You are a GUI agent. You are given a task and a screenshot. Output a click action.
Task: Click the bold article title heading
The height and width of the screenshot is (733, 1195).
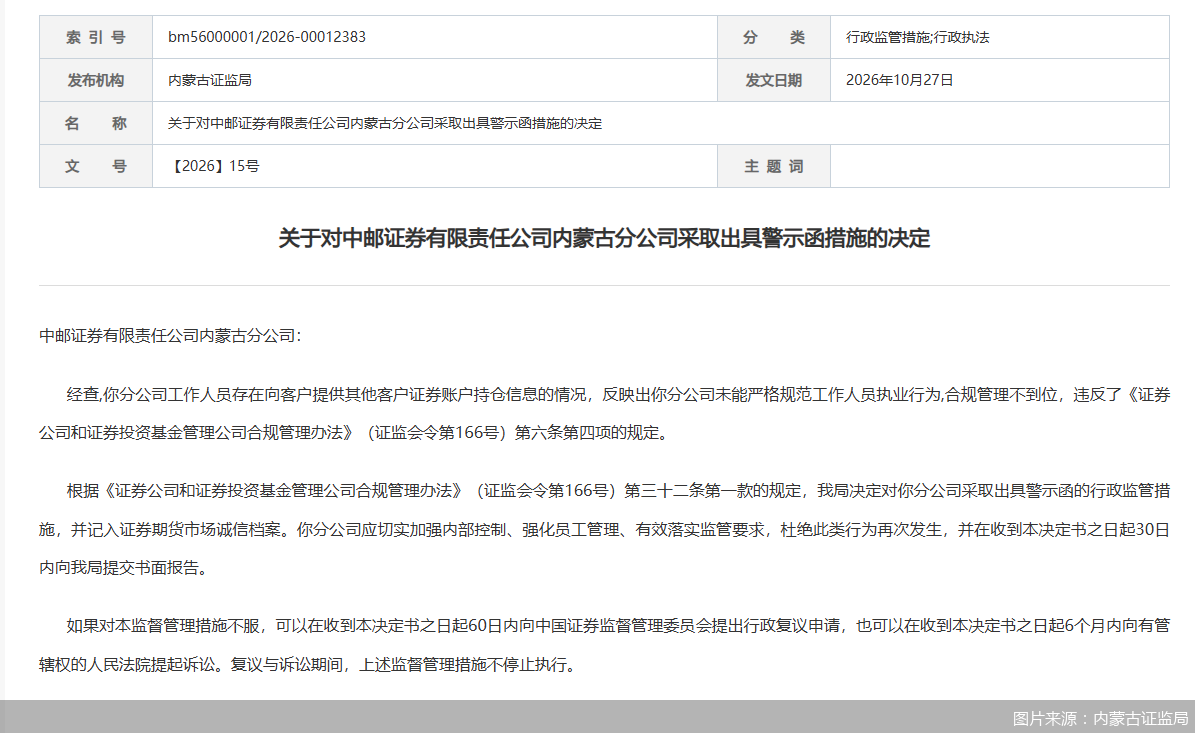(x=604, y=238)
